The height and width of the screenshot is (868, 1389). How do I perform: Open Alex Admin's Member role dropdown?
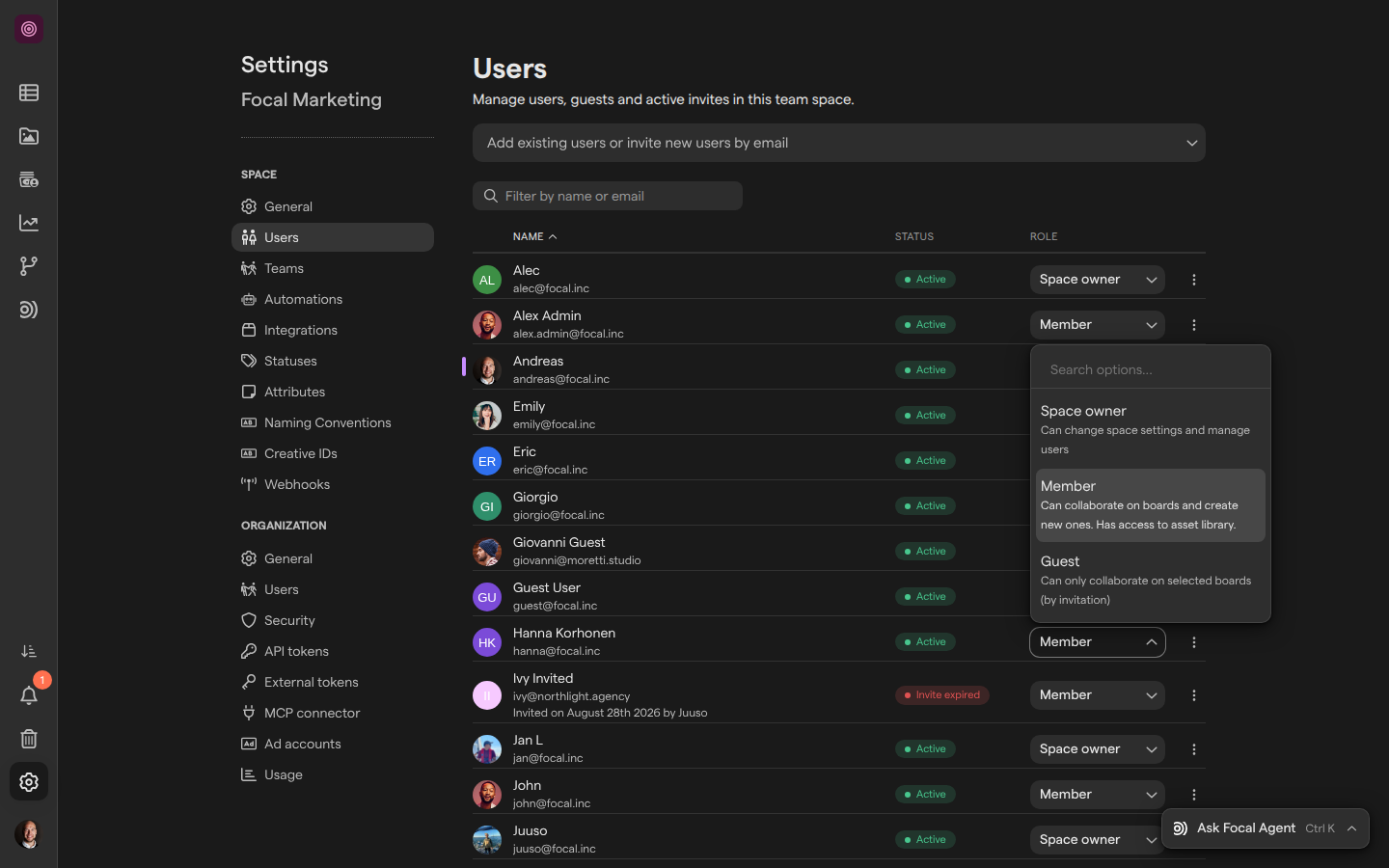pos(1098,325)
